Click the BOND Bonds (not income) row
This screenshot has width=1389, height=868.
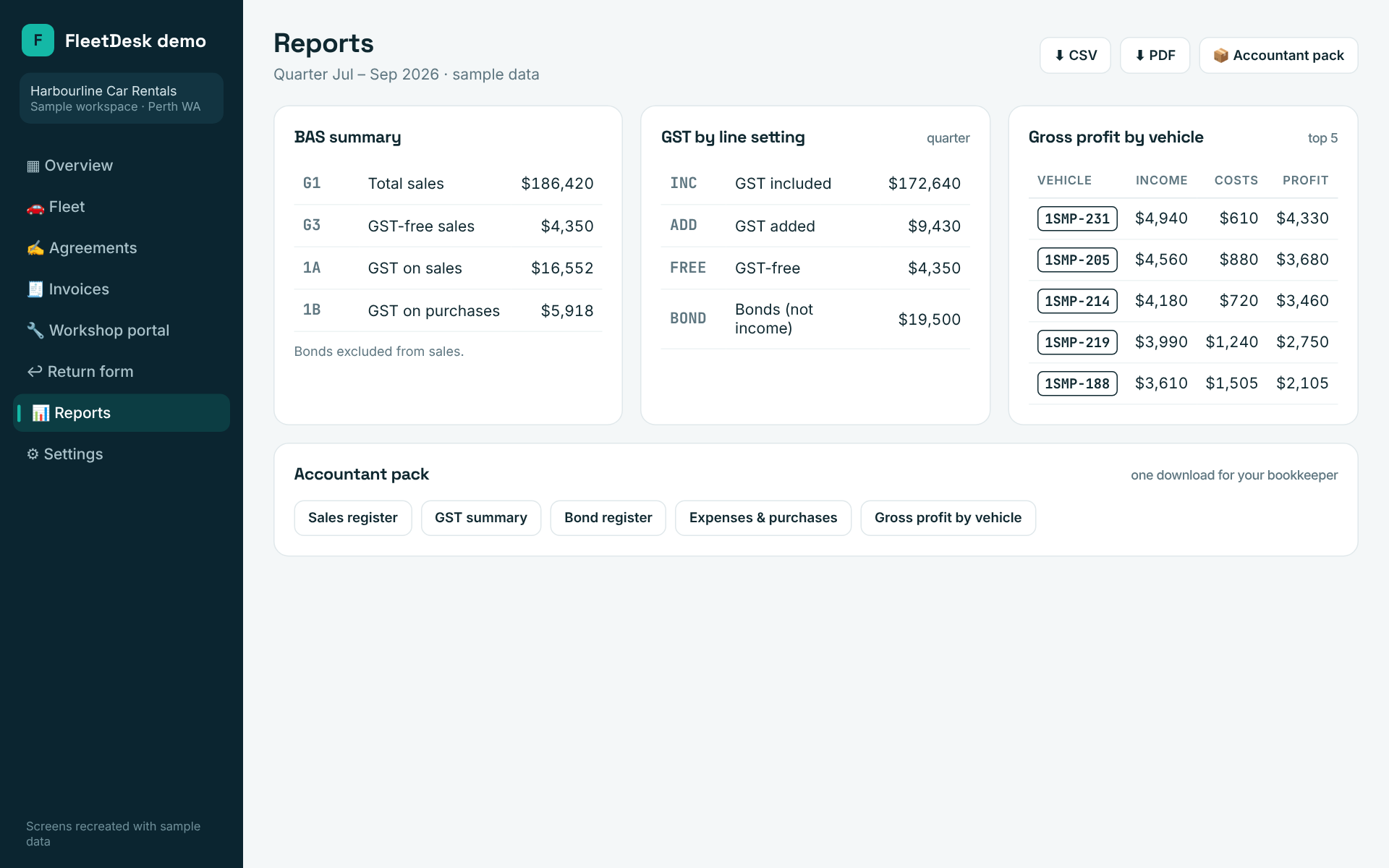point(815,319)
